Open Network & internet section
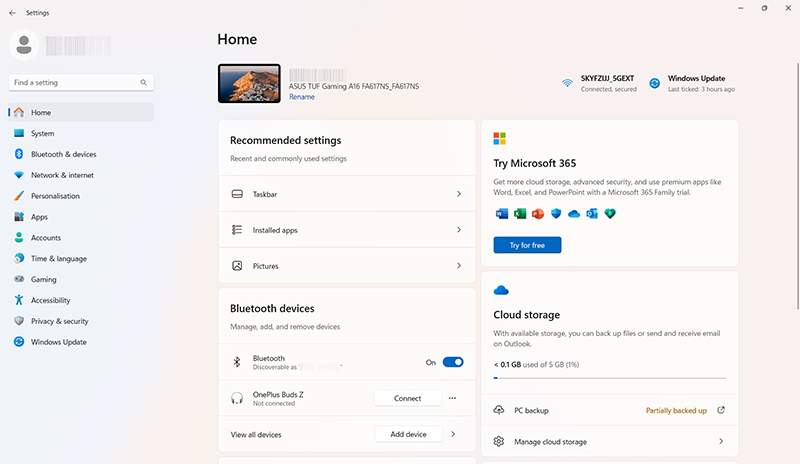The image size is (800, 464). pos(81,175)
